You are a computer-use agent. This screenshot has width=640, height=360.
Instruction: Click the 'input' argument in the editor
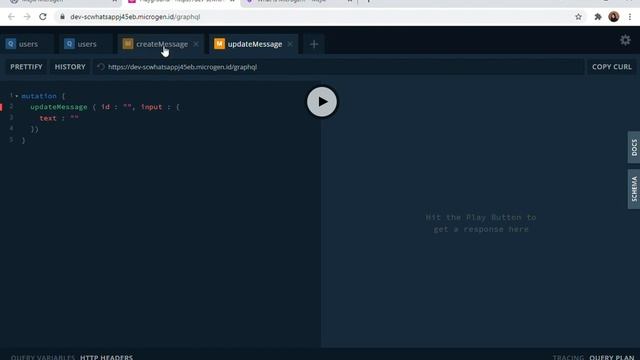coord(151,107)
